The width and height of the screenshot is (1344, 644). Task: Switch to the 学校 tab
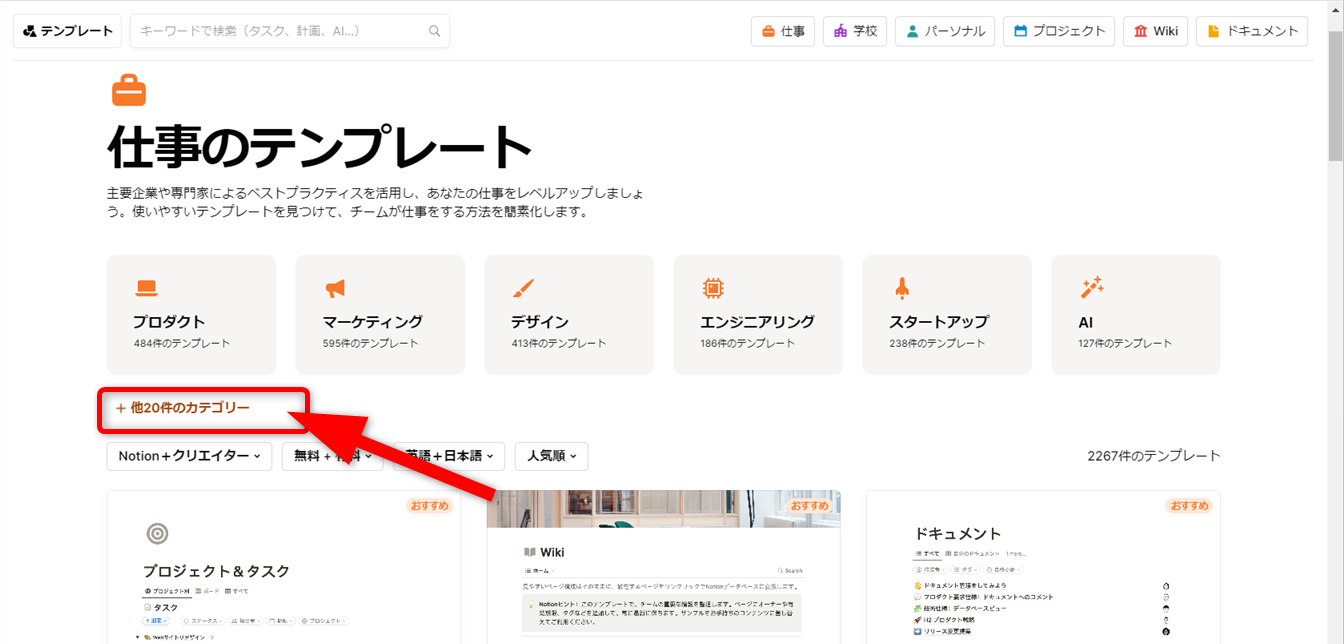tap(855, 31)
